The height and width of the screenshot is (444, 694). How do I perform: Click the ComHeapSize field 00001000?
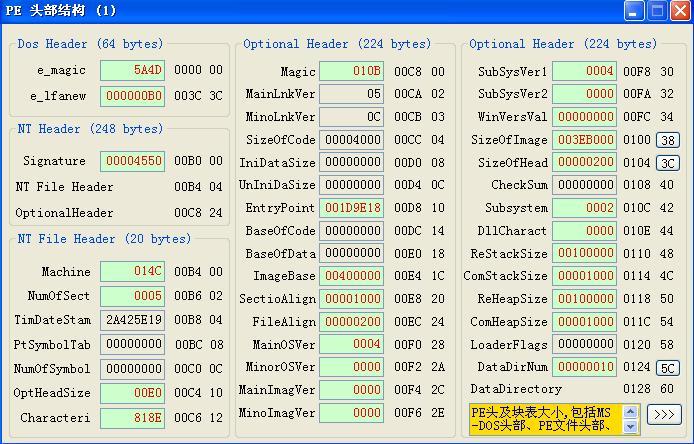coord(584,322)
